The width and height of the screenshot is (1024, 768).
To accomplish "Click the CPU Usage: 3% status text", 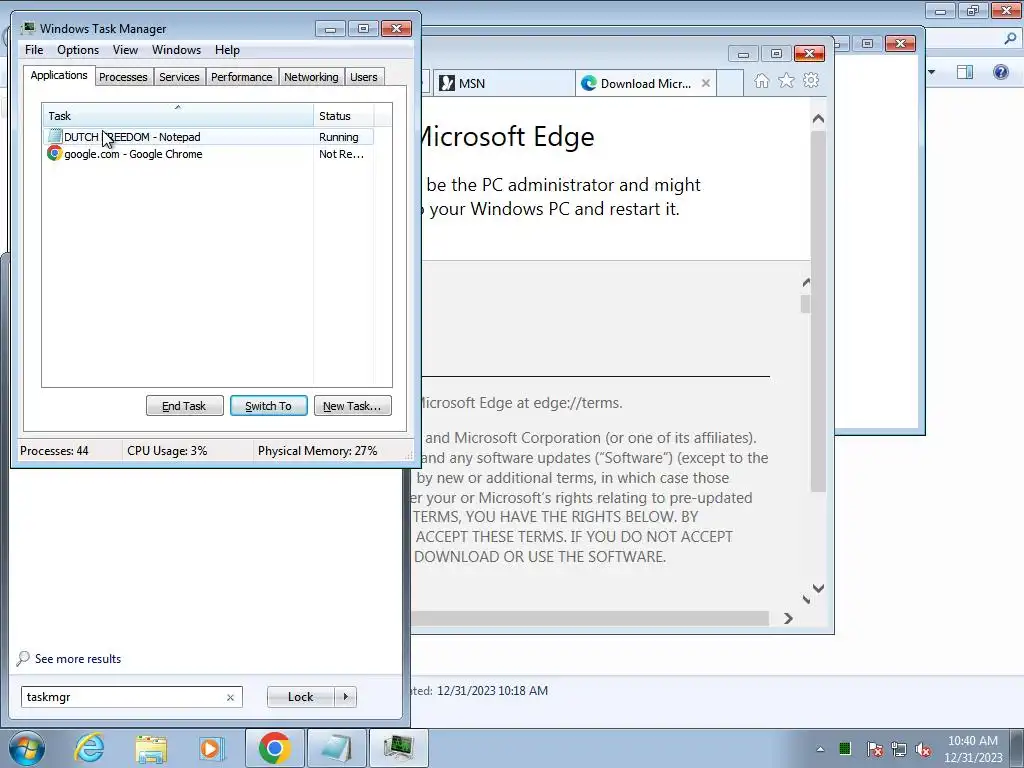I will click(x=167, y=451).
